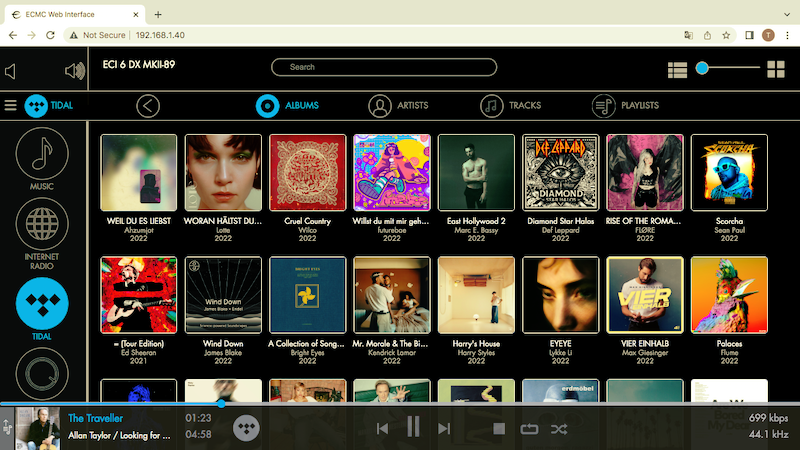
Task: Open the WORAN HÄLTST DU album by Lotte
Action: (223, 172)
